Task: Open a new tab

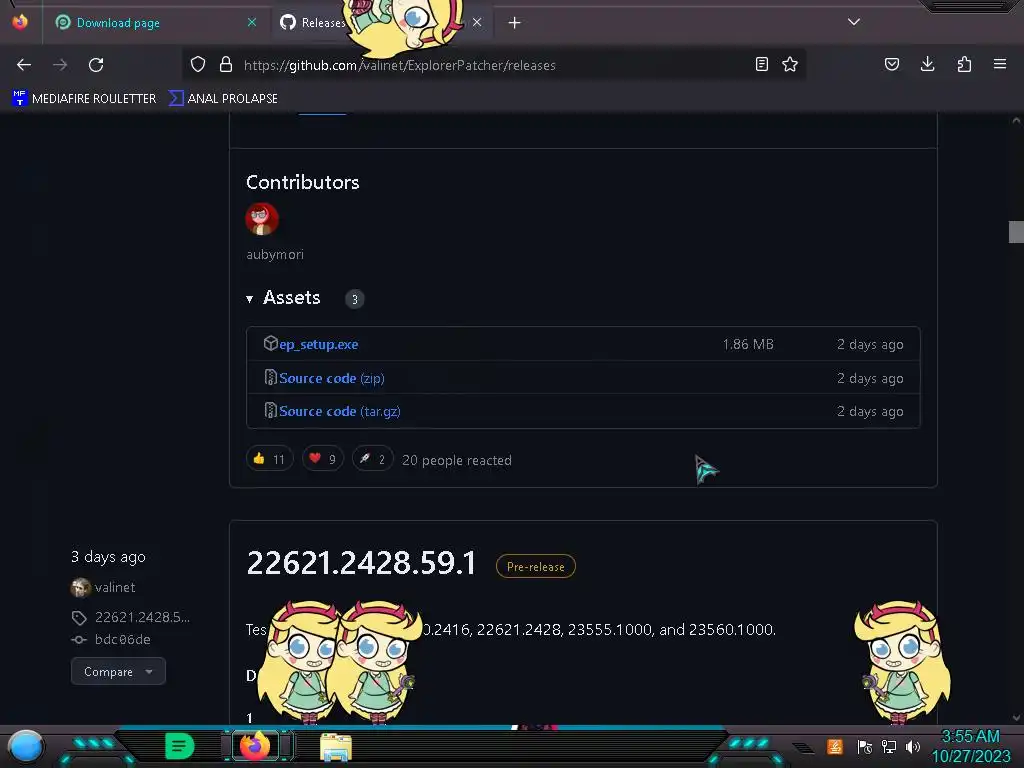Action: (515, 23)
